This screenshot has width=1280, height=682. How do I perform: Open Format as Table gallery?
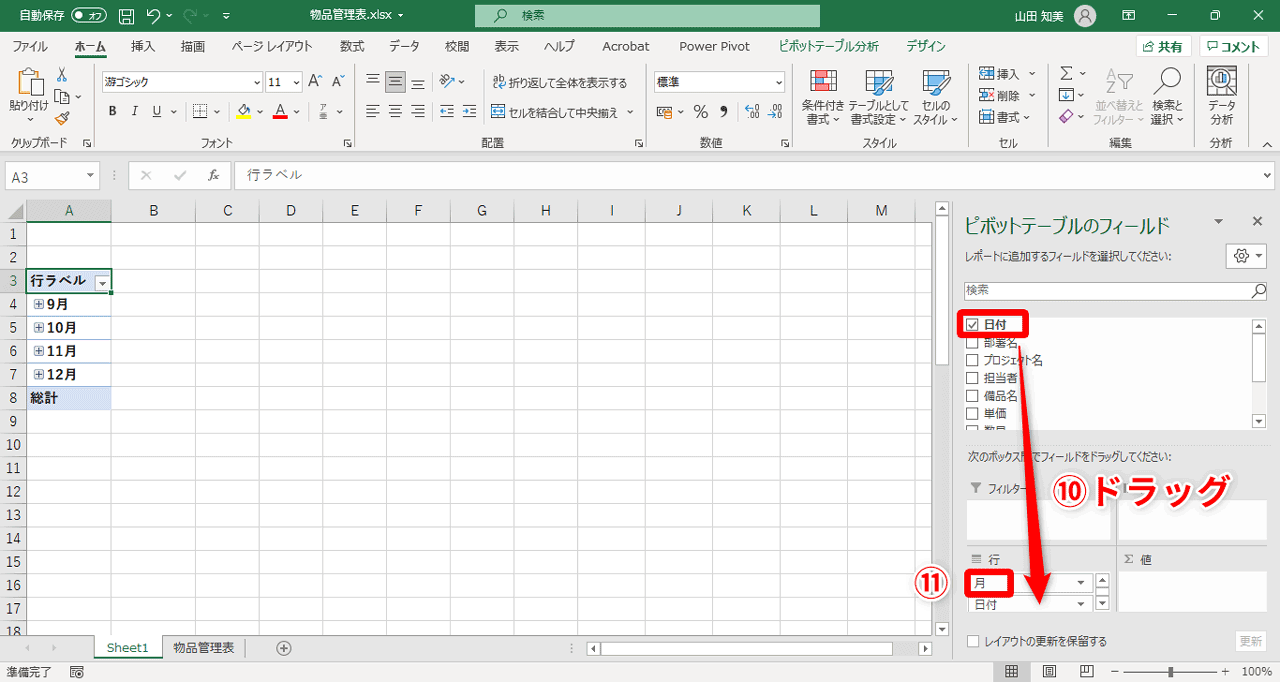pos(879,97)
